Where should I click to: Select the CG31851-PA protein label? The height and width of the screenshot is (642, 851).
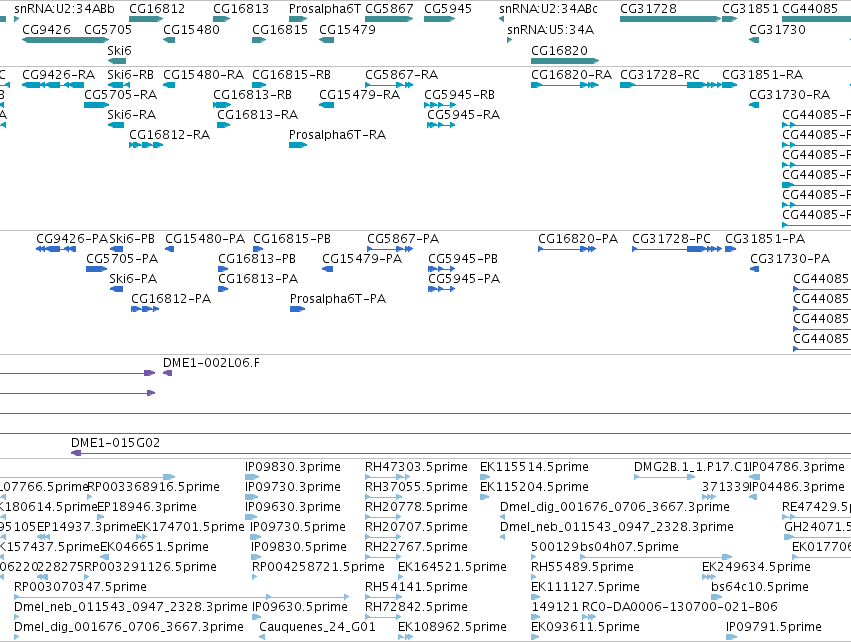[765, 239]
